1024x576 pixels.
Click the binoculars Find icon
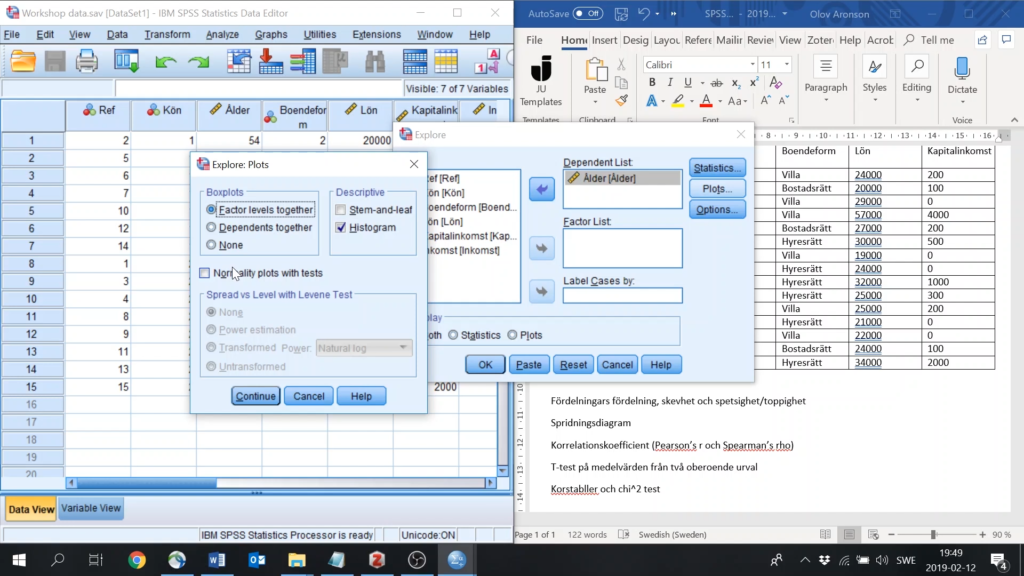point(375,61)
